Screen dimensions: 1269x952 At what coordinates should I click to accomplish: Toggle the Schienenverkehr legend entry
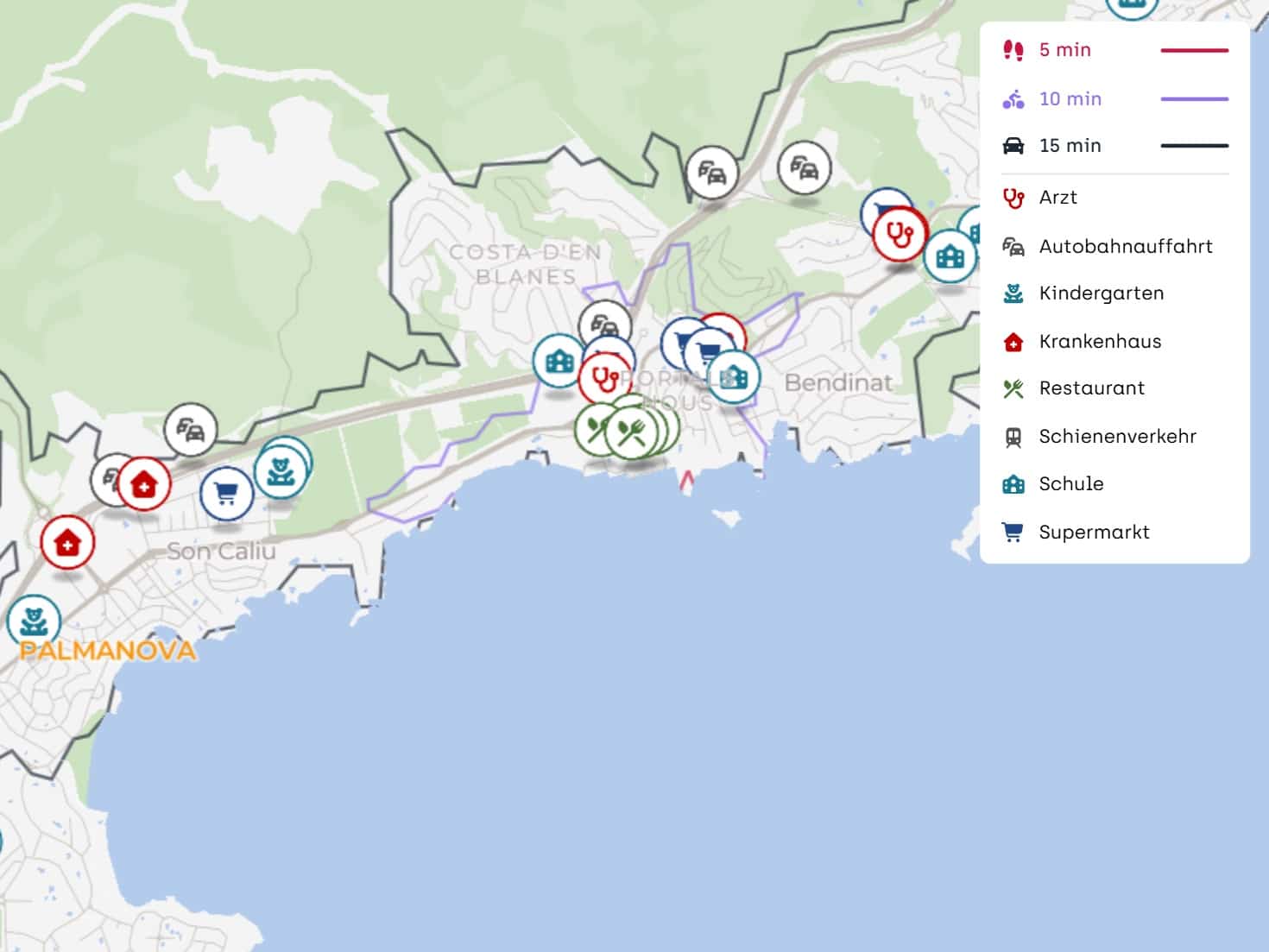1117,437
